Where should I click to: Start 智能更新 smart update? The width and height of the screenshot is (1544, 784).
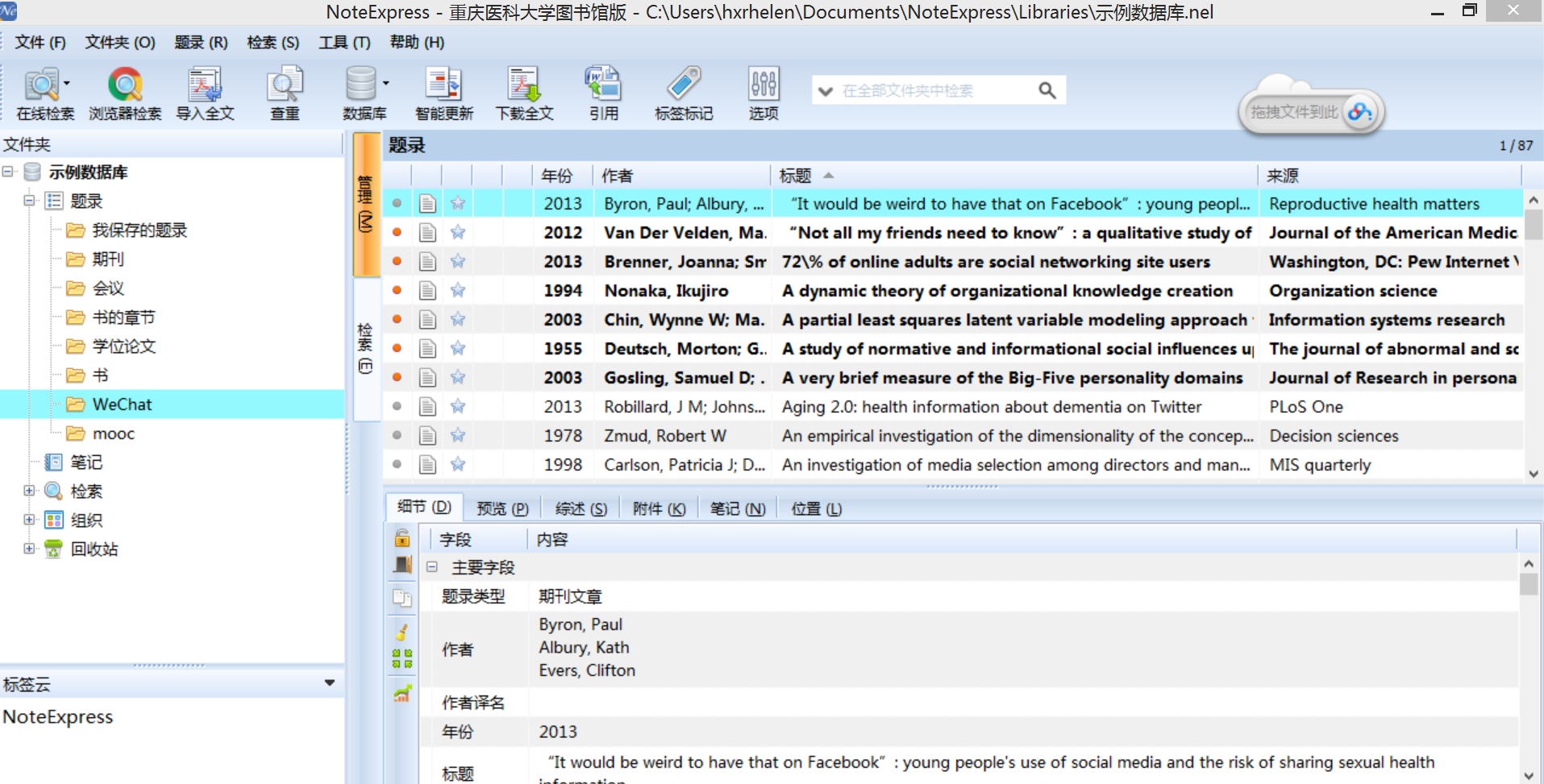443,95
